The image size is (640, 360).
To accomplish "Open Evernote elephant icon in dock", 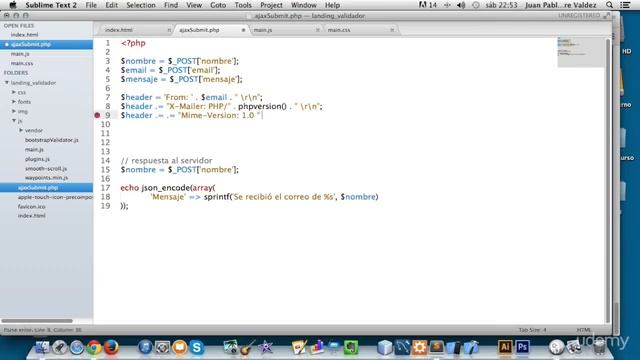I will tap(351, 347).
